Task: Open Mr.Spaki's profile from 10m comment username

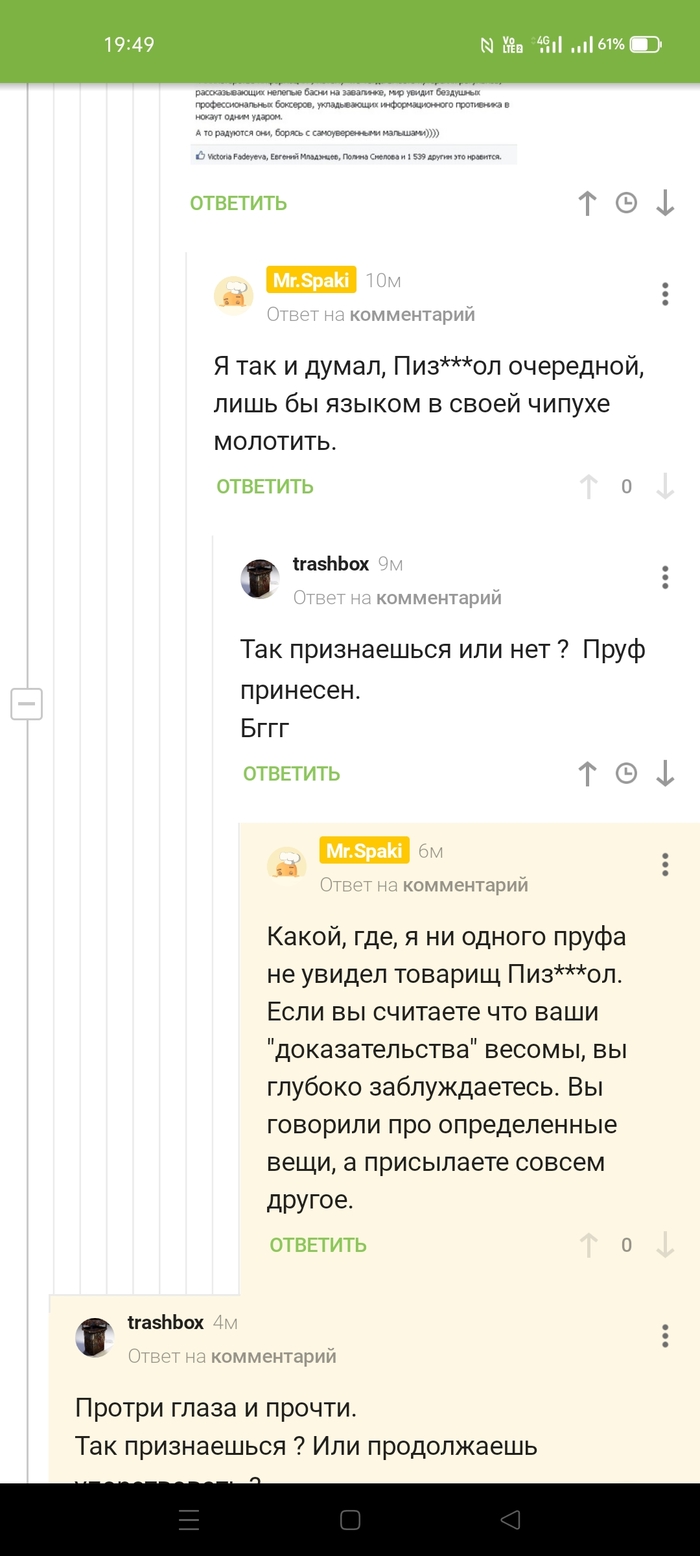Action: pyautogui.click(x=311, y=280)
